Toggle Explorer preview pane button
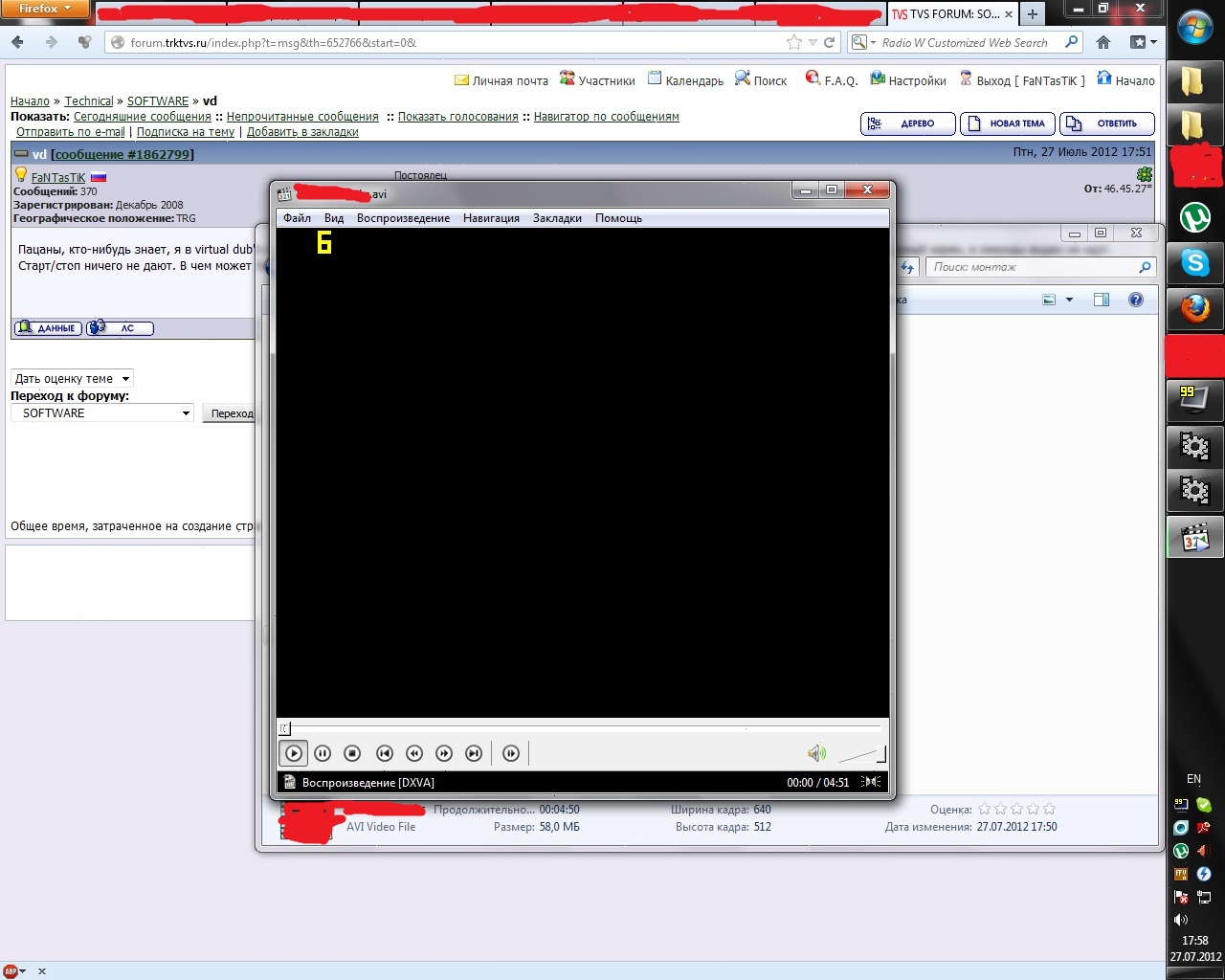Image resolution: width=1225 pixels, height=980 pixels. pyautogui.click(x=1102, y=300)
